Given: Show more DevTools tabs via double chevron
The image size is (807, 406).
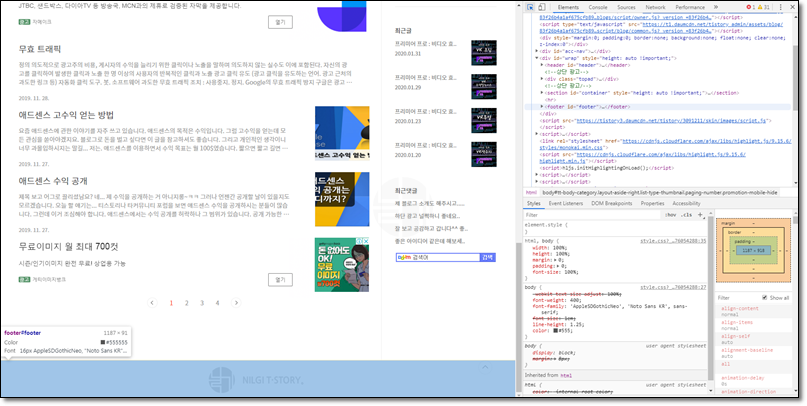Looking at the screenshot, I should point(715,7).
